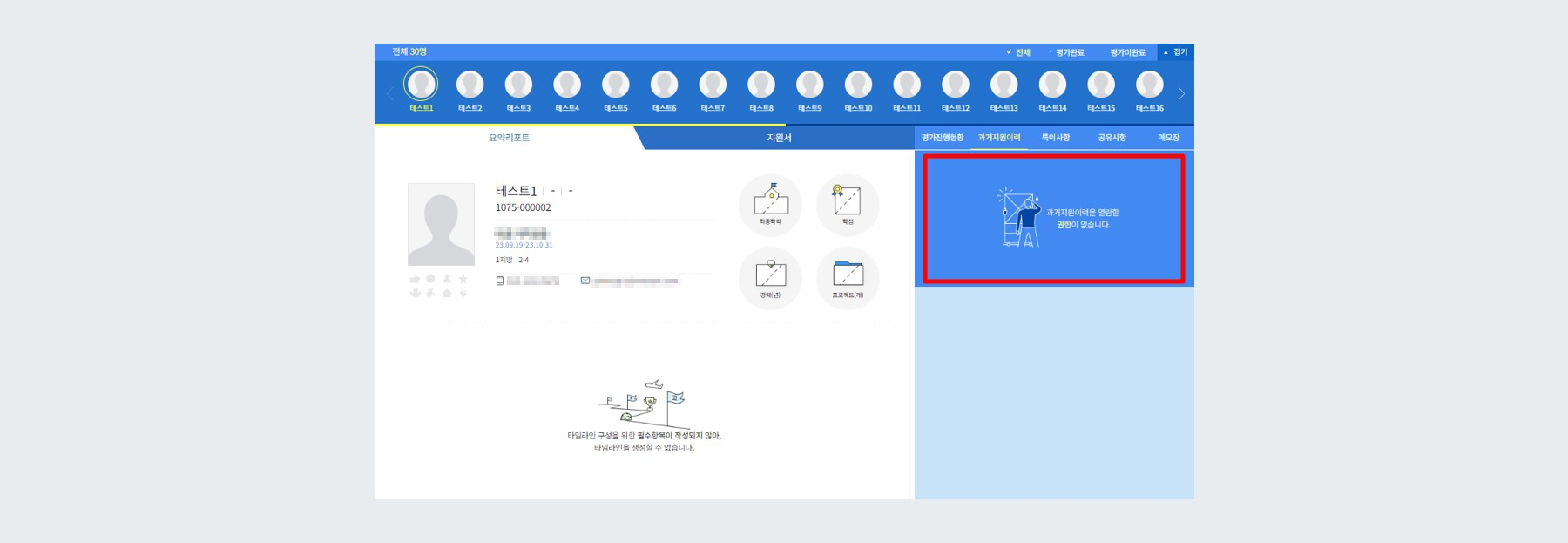This screenshot has height=543, width=1568.
Task: Show previous applicants with left arrow
Action: 389,93
